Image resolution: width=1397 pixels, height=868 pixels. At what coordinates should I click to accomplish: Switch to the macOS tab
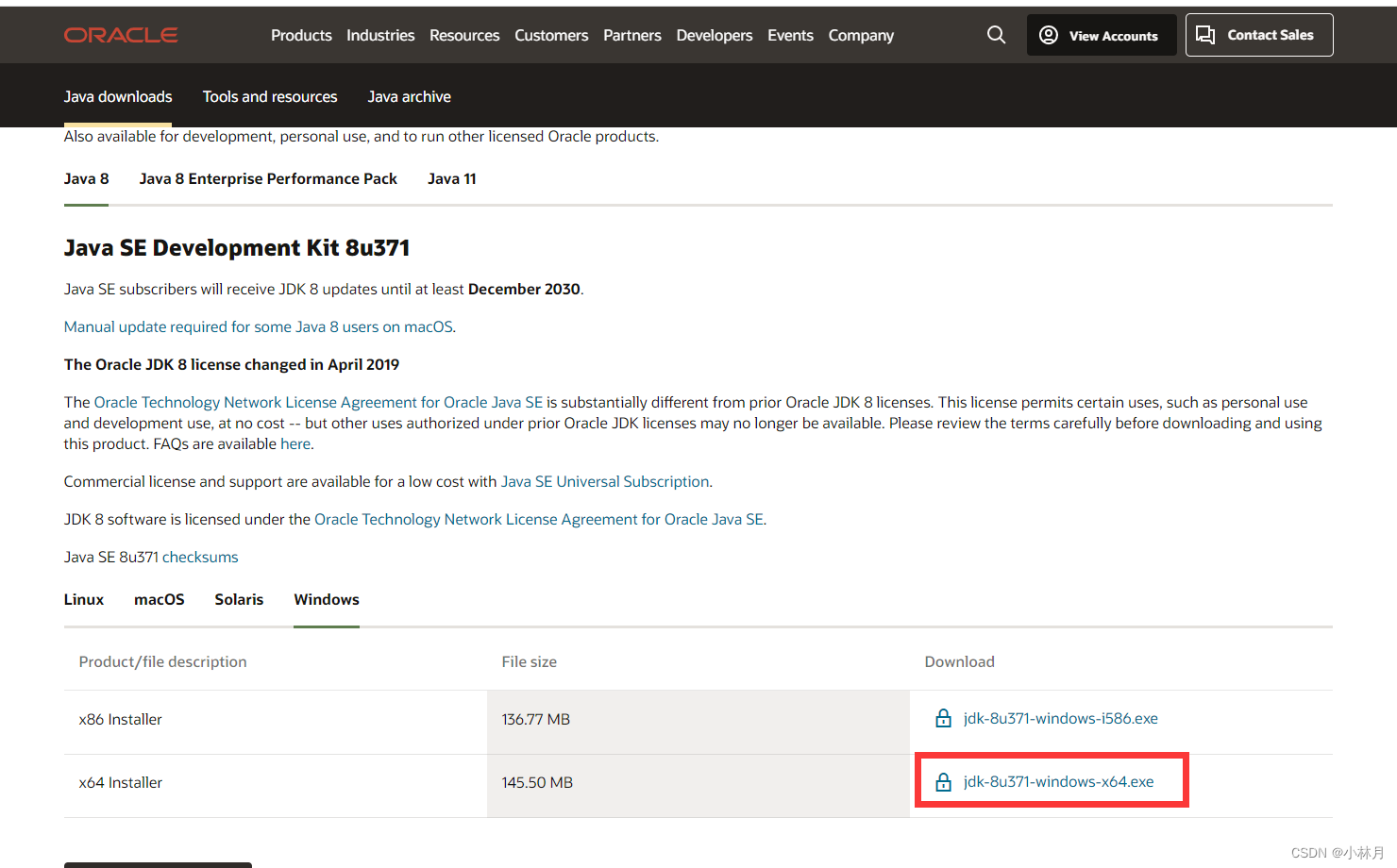159,599
